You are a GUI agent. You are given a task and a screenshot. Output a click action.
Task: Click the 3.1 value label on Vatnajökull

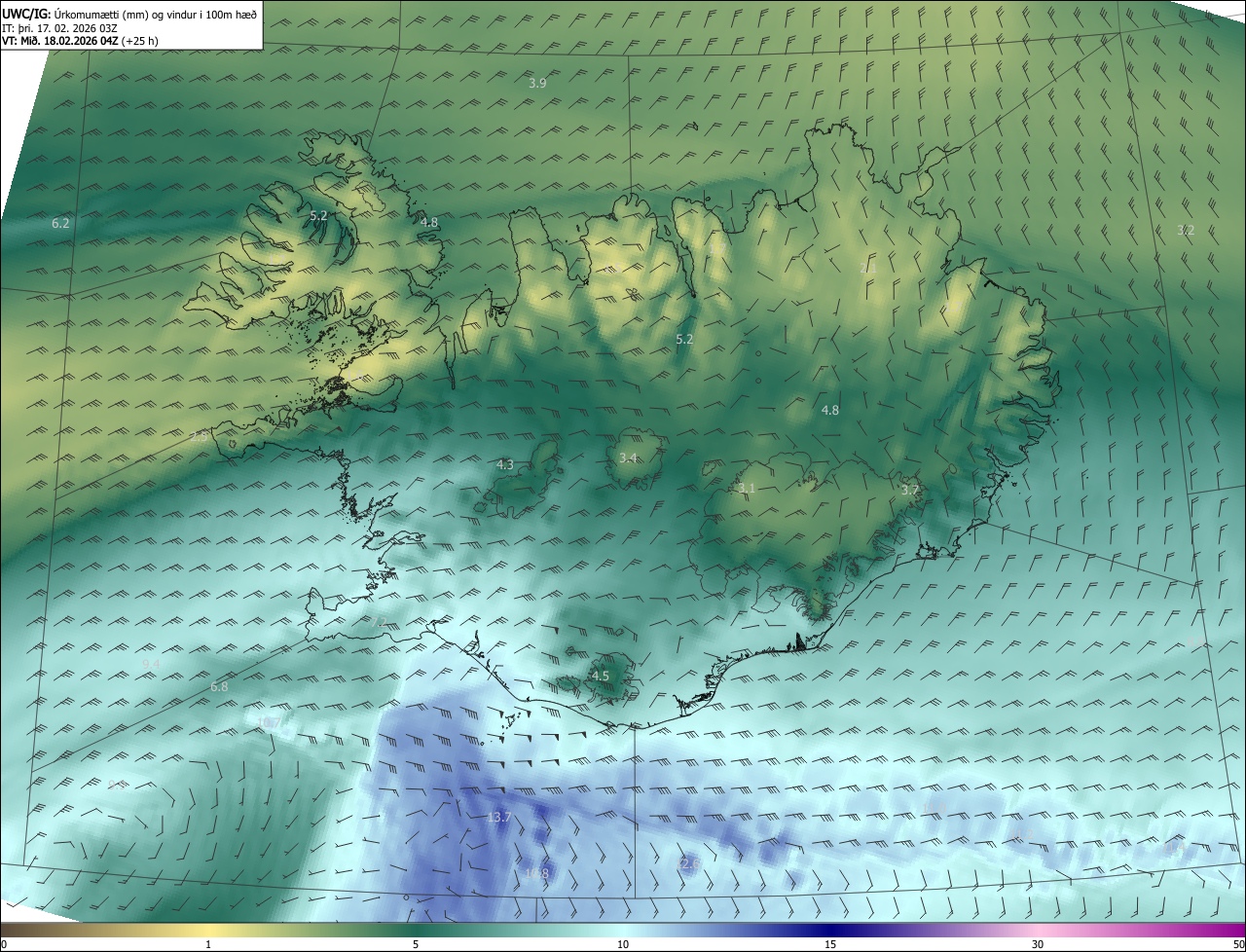coord(747,489)
